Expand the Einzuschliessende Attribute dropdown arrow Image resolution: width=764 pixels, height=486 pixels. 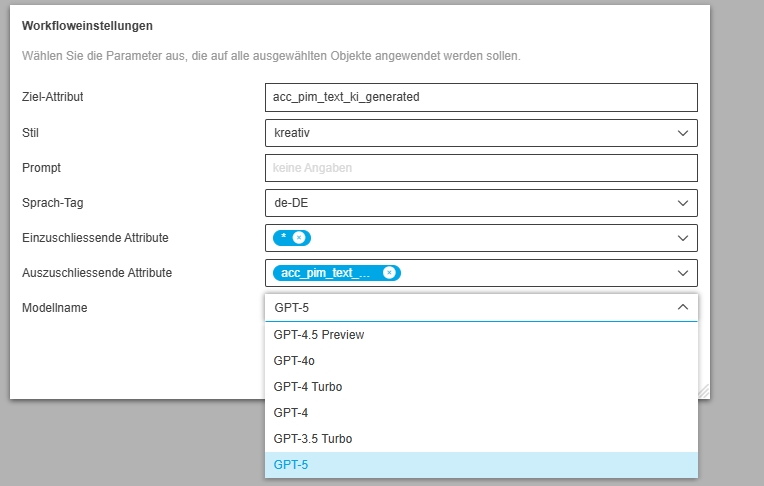tap(683, 238)
